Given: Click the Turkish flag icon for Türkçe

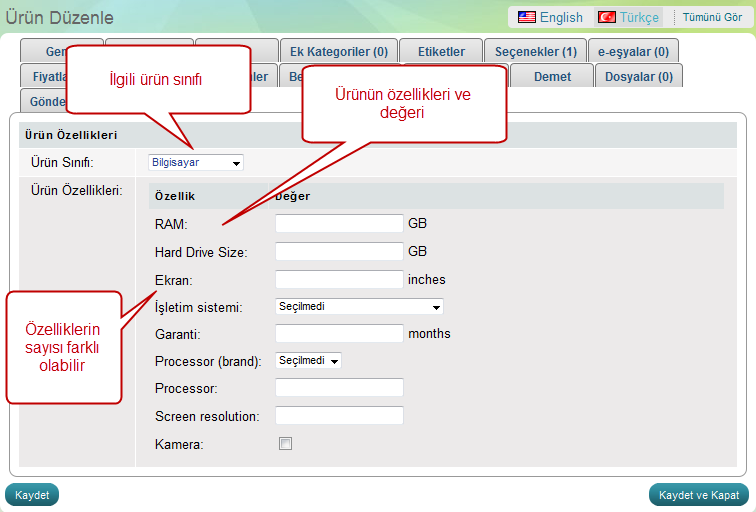Looking at the screenshot, I should click(x=606, y=17).
